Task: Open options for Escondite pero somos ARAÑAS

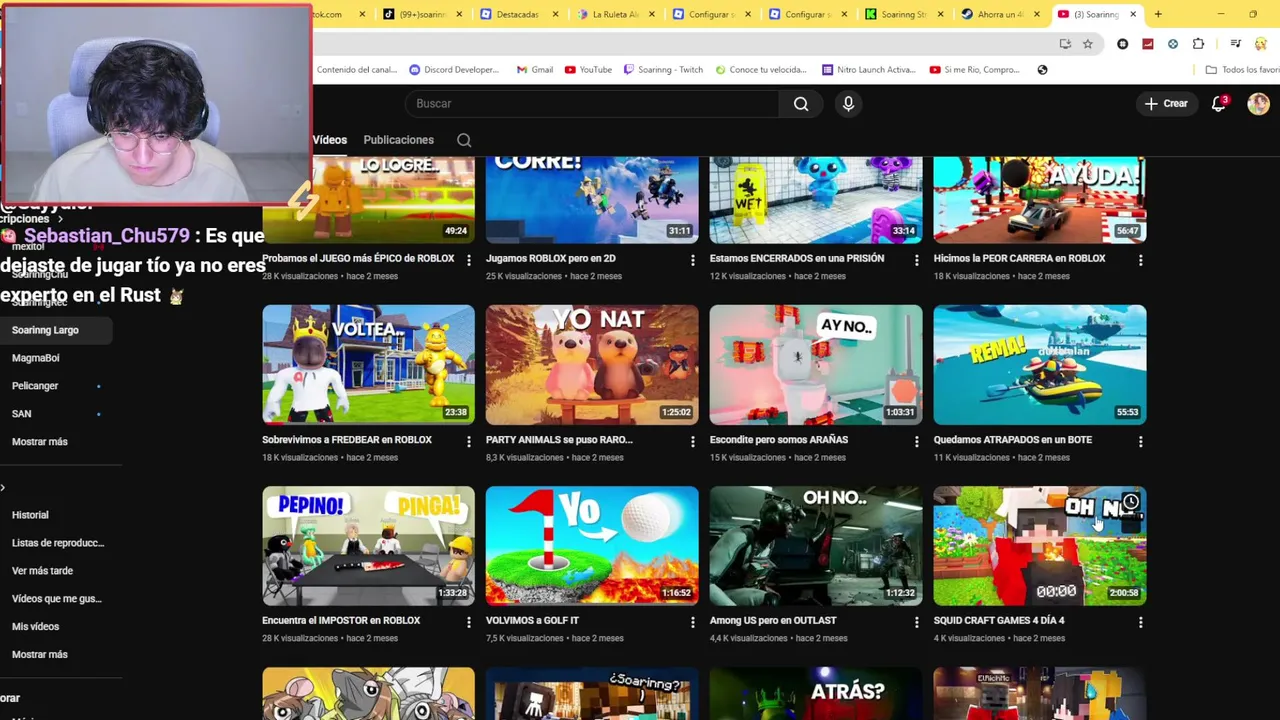Action: tap(917, 441)
